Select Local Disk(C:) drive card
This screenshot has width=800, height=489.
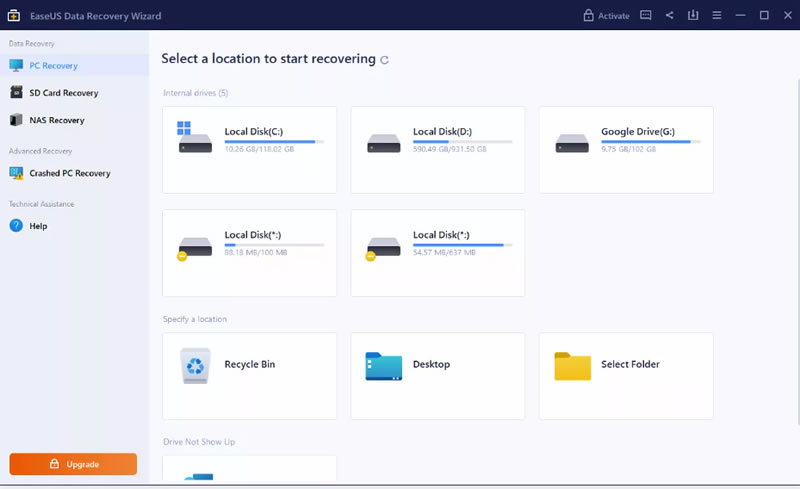(249, 150)
